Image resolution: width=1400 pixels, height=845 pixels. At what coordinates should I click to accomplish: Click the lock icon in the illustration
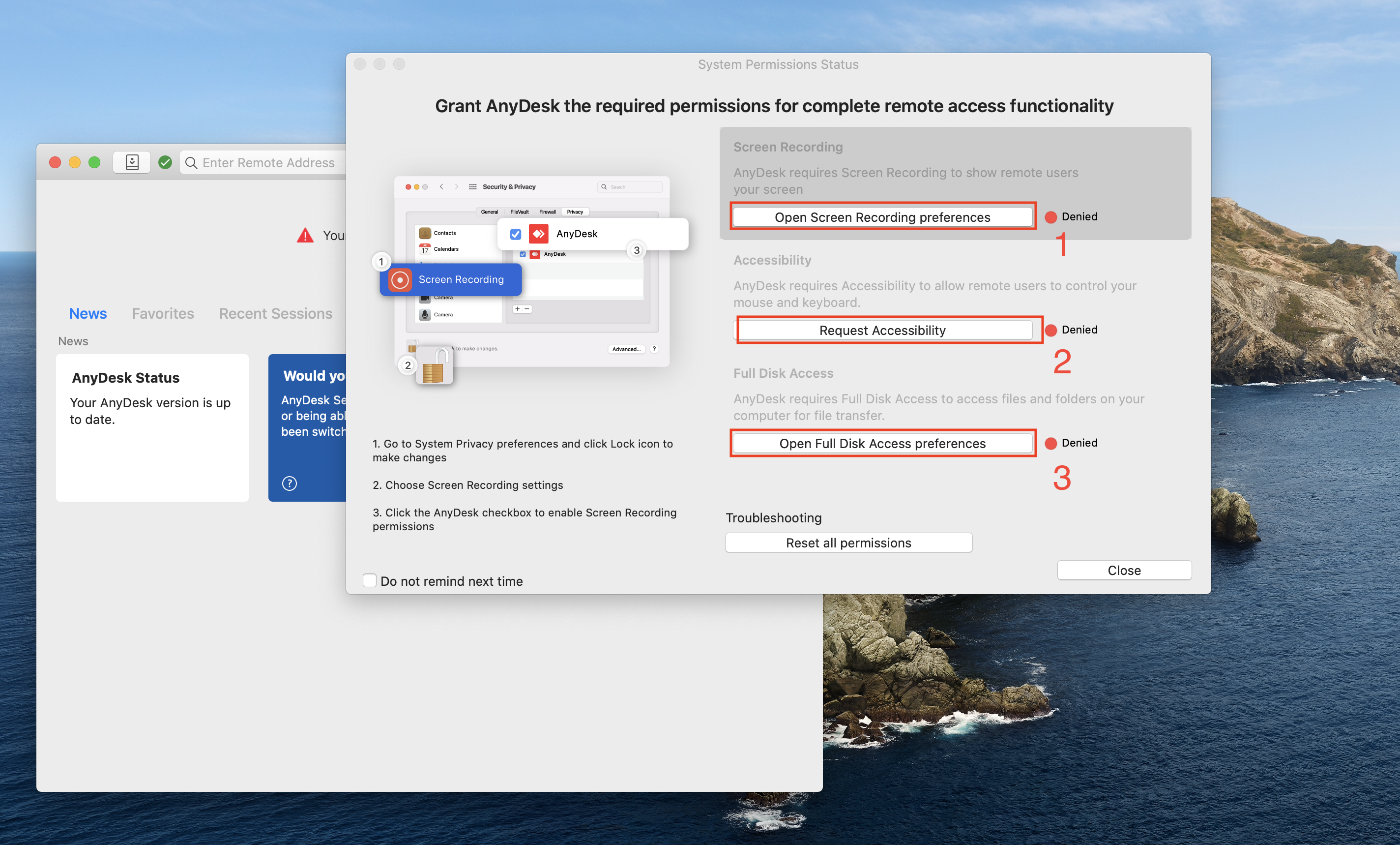(x=435, y=365)
